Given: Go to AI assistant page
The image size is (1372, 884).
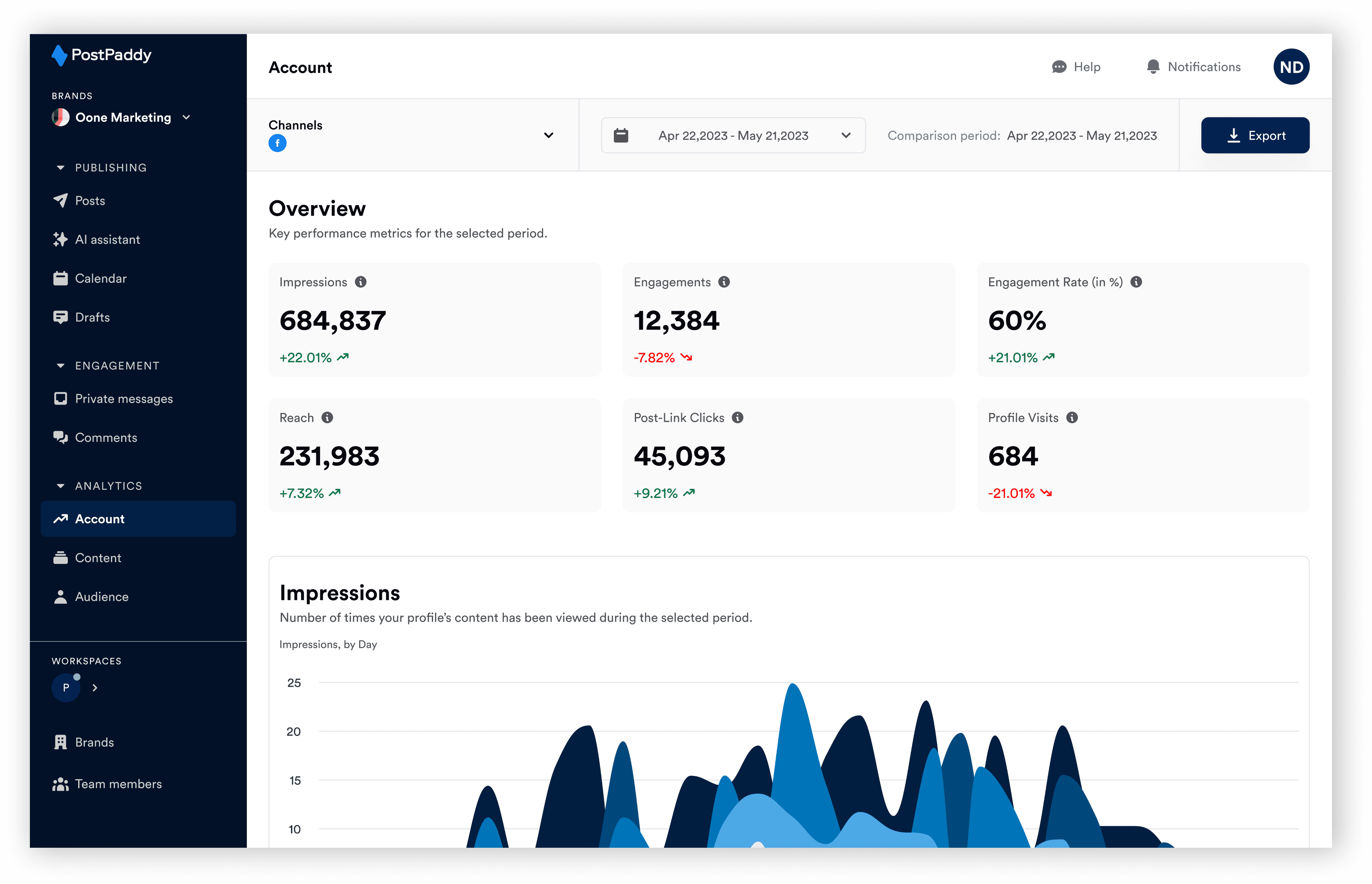Looking at the screenshot, I should click(x=107, y=240).
